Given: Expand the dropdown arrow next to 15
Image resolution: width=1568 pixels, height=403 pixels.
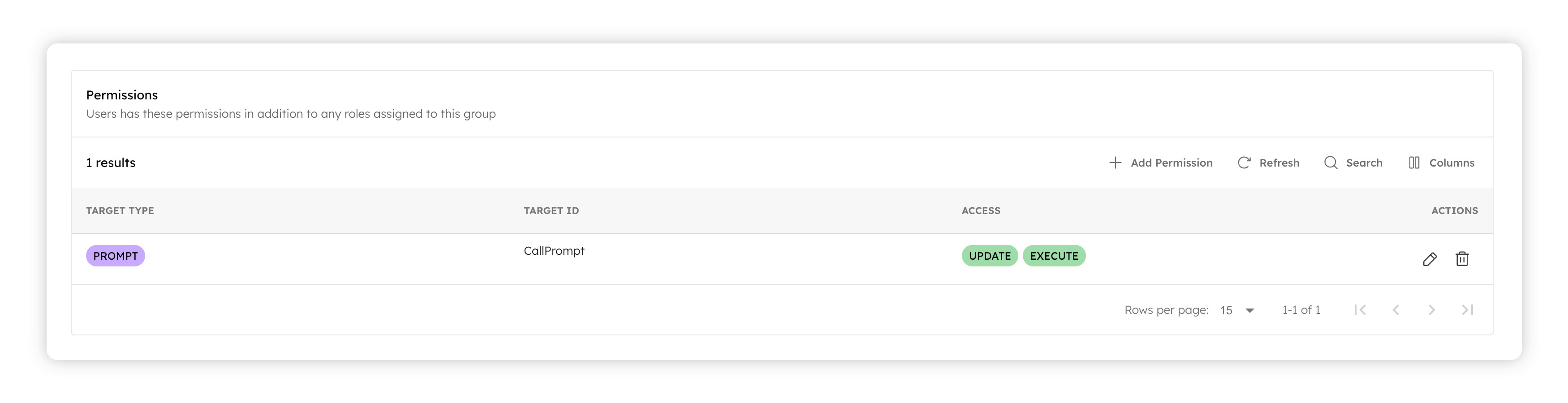Looking at the screenshot, I should click(1249, 310).
